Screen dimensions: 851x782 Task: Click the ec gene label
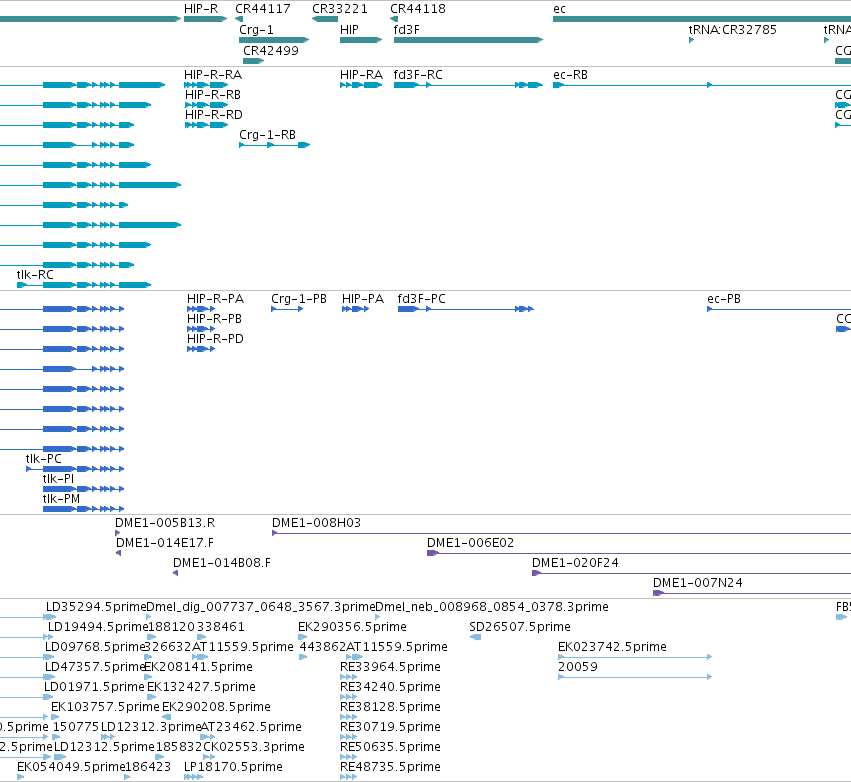[559, 9]
